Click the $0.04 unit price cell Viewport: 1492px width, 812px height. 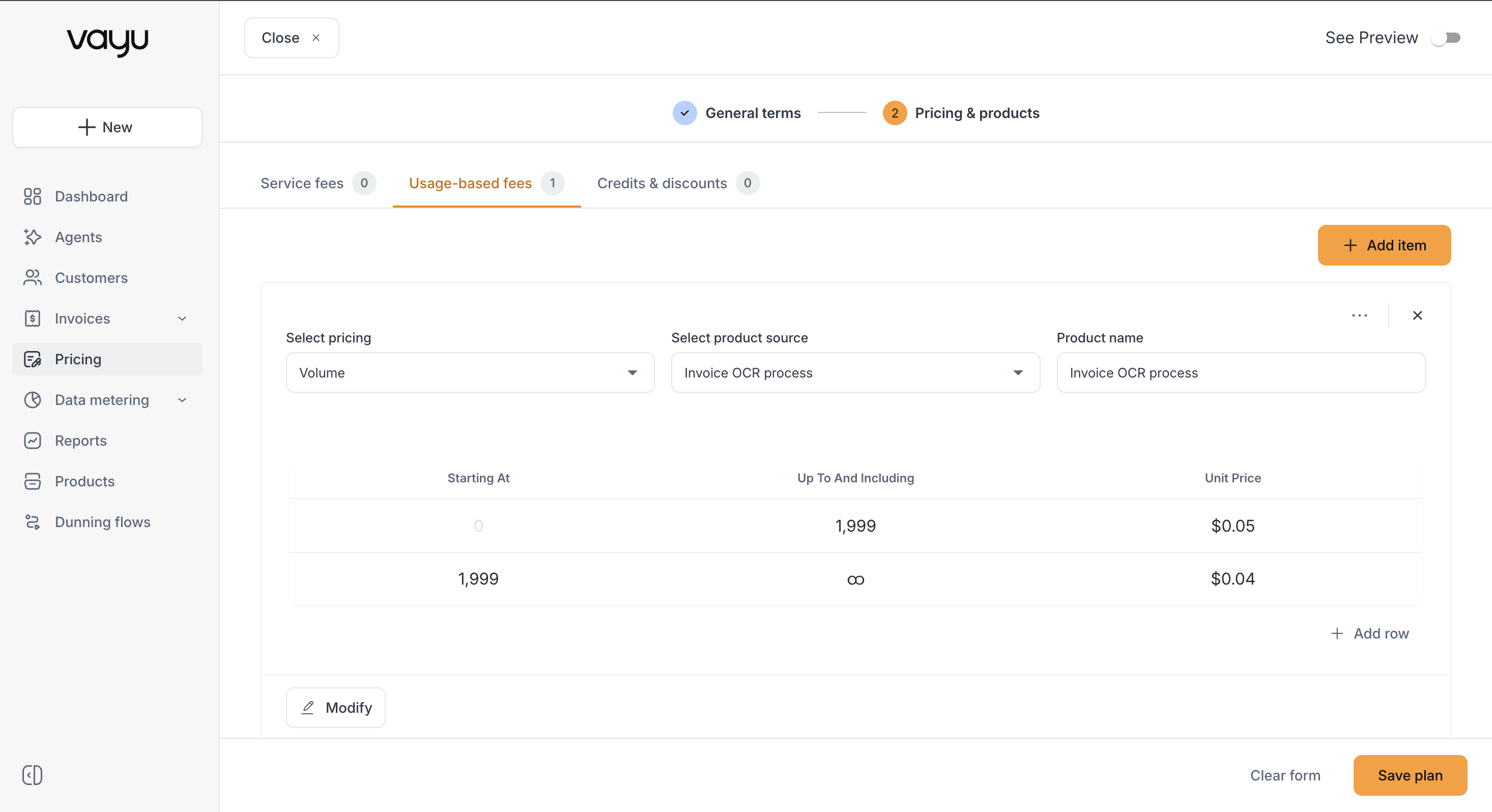(1232, 578)
